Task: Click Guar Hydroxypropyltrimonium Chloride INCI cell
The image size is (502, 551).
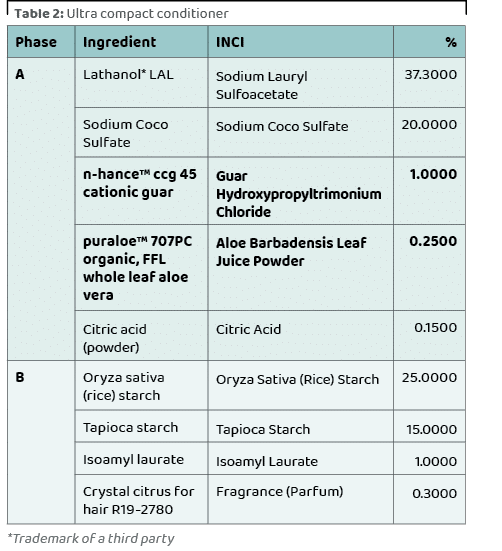Action: [301, 191]
